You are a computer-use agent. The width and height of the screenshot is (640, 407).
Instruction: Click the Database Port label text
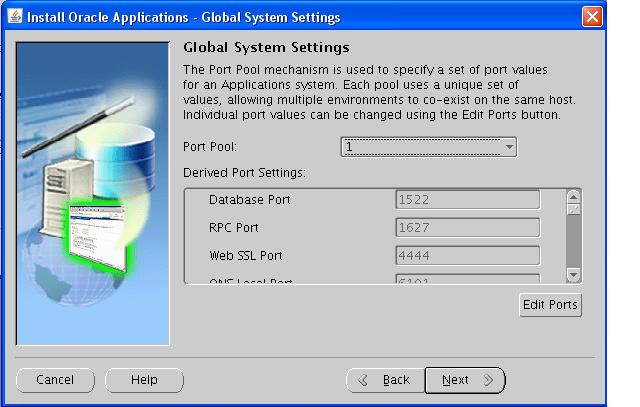pos(249,200)
